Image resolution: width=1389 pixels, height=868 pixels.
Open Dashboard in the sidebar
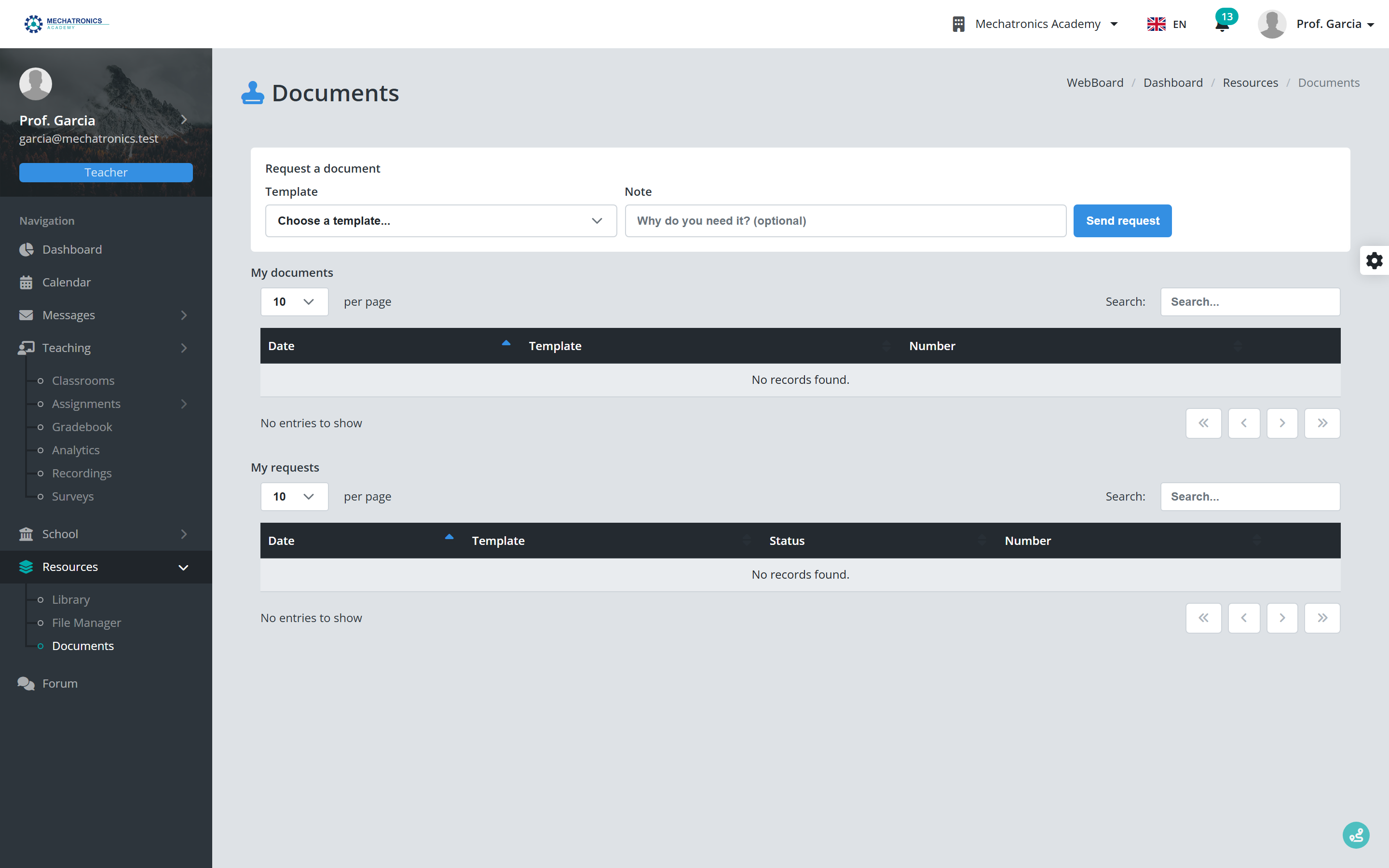click(x=106, y=250)
